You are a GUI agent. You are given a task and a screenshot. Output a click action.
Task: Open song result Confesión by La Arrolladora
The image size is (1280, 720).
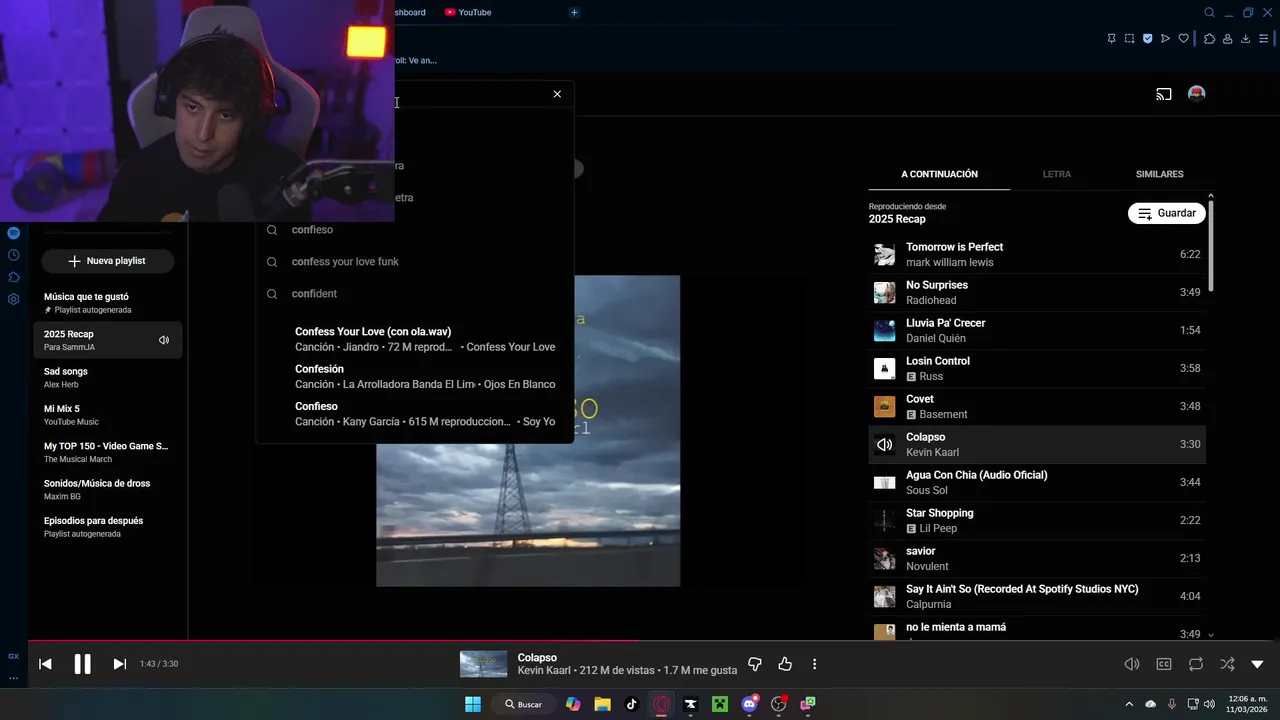(414, 376)
